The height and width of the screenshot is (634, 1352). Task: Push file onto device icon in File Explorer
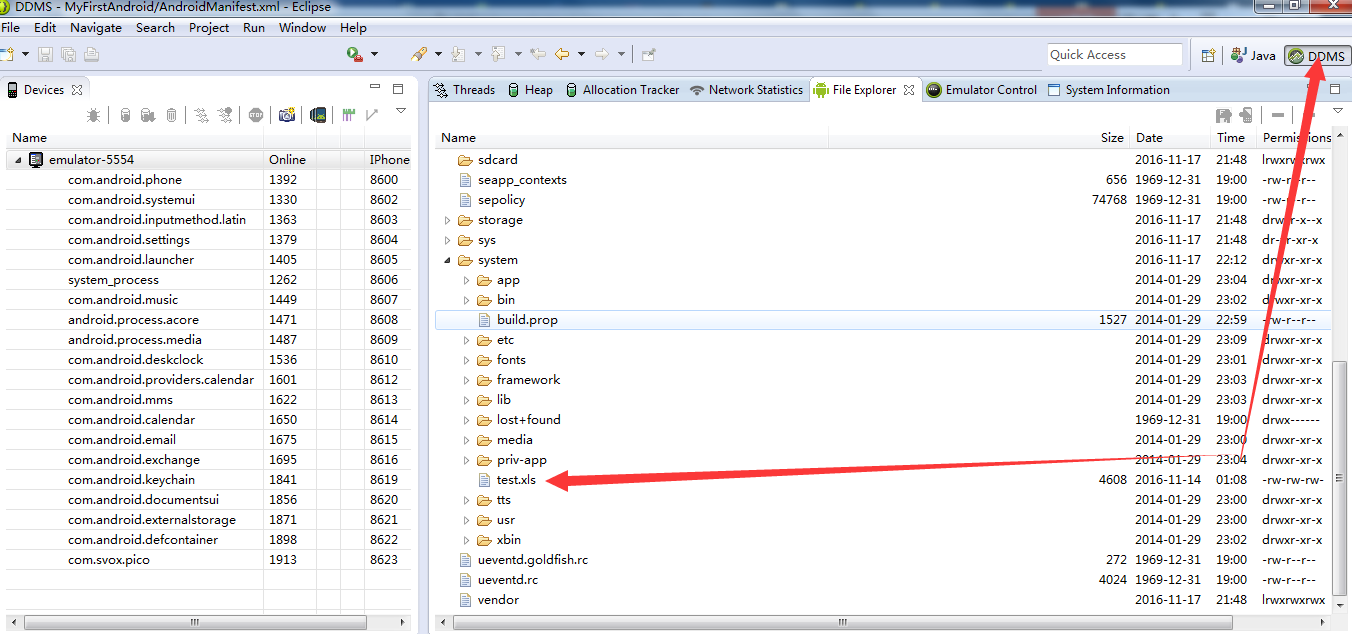(1246, 115)
